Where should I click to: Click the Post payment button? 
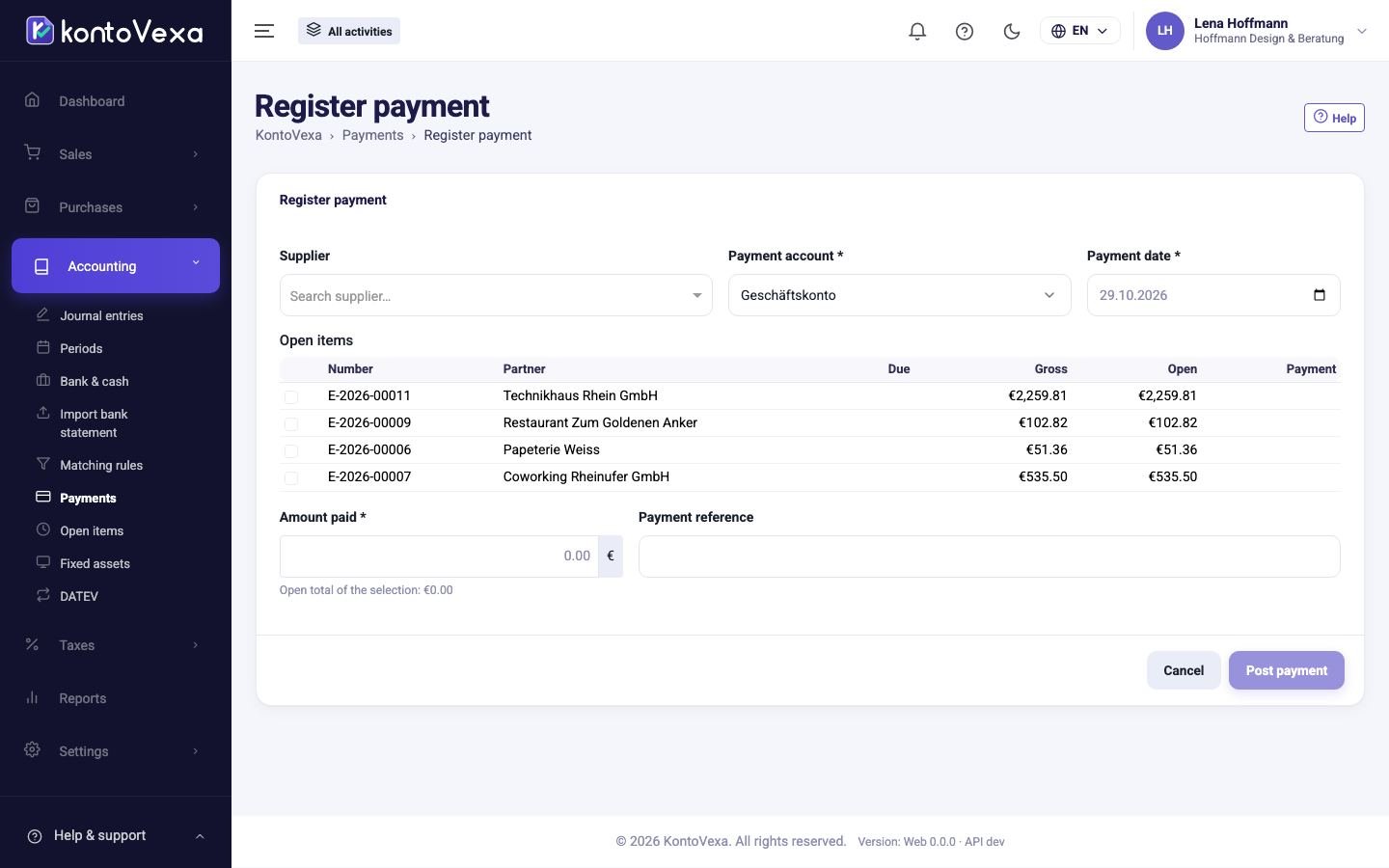1286,670
